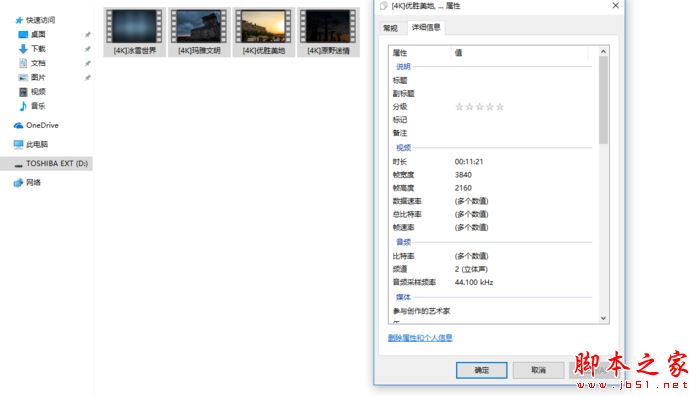700x396 pixels.
Task: Select the 帧速率 property row label
Action: [x=403, y=227]
